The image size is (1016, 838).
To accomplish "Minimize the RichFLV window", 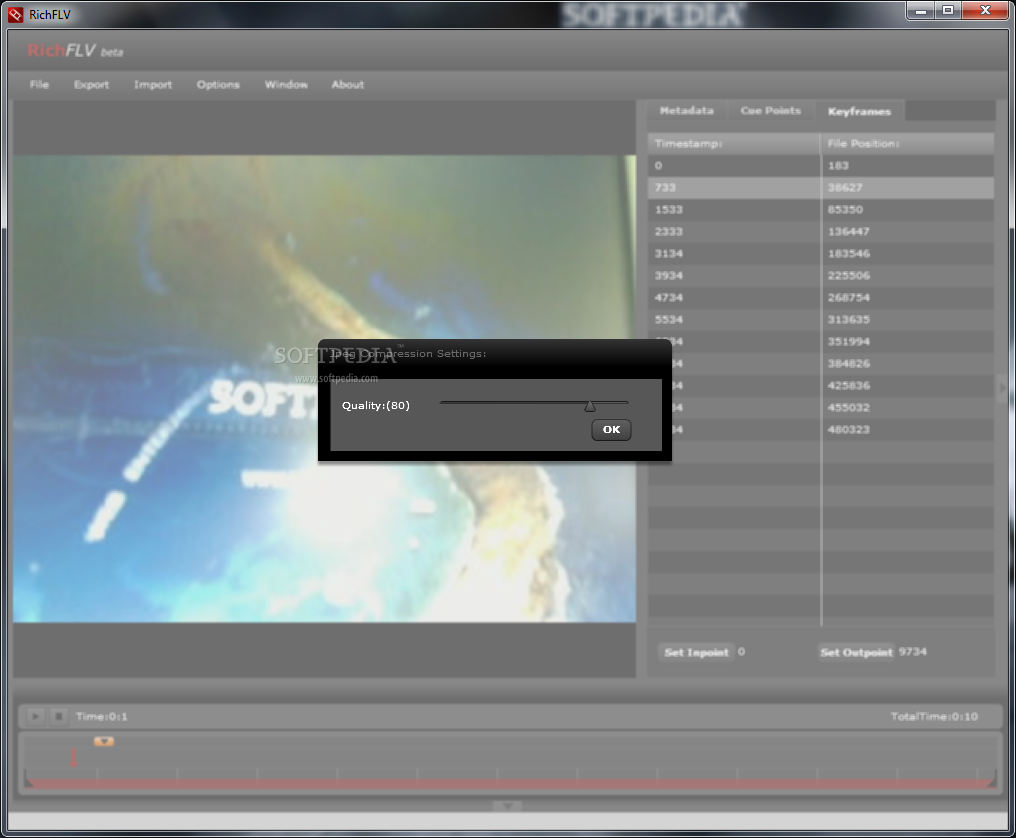I will point(920,11).
